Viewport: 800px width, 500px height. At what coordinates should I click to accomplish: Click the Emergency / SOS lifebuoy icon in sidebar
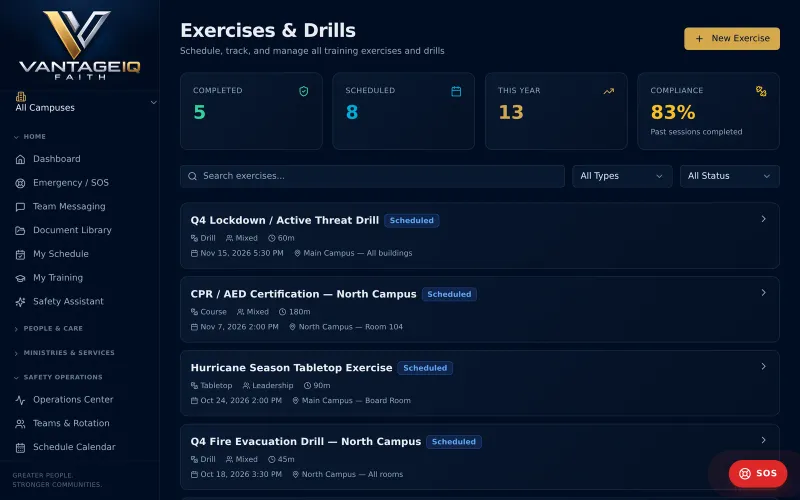tap(20, 183)
